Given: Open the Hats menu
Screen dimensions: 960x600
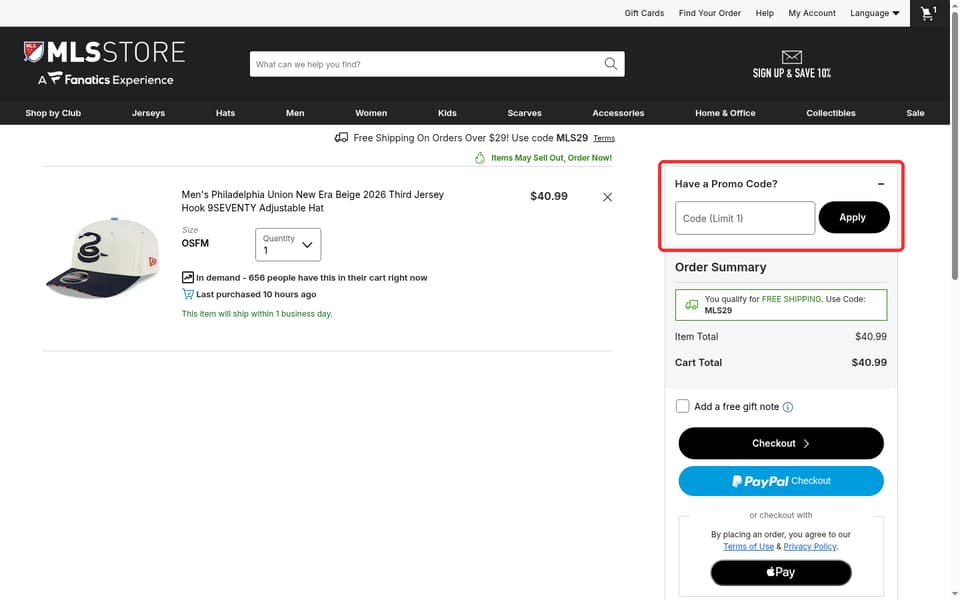Looking at the screenshot, I should [225, 113].
